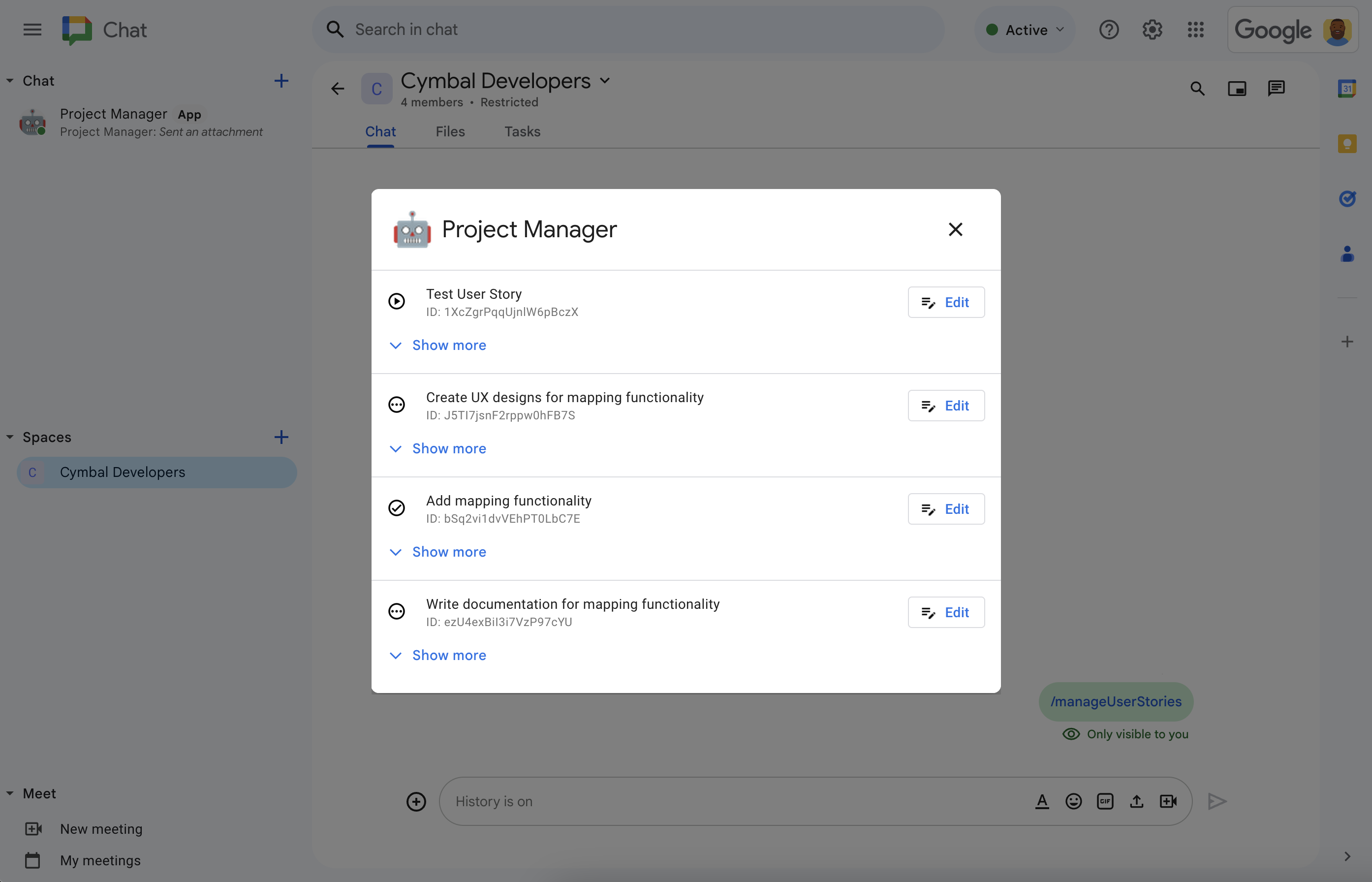Click the help question mark icon
This screenshot has height=882, width=1372.
1108,29
